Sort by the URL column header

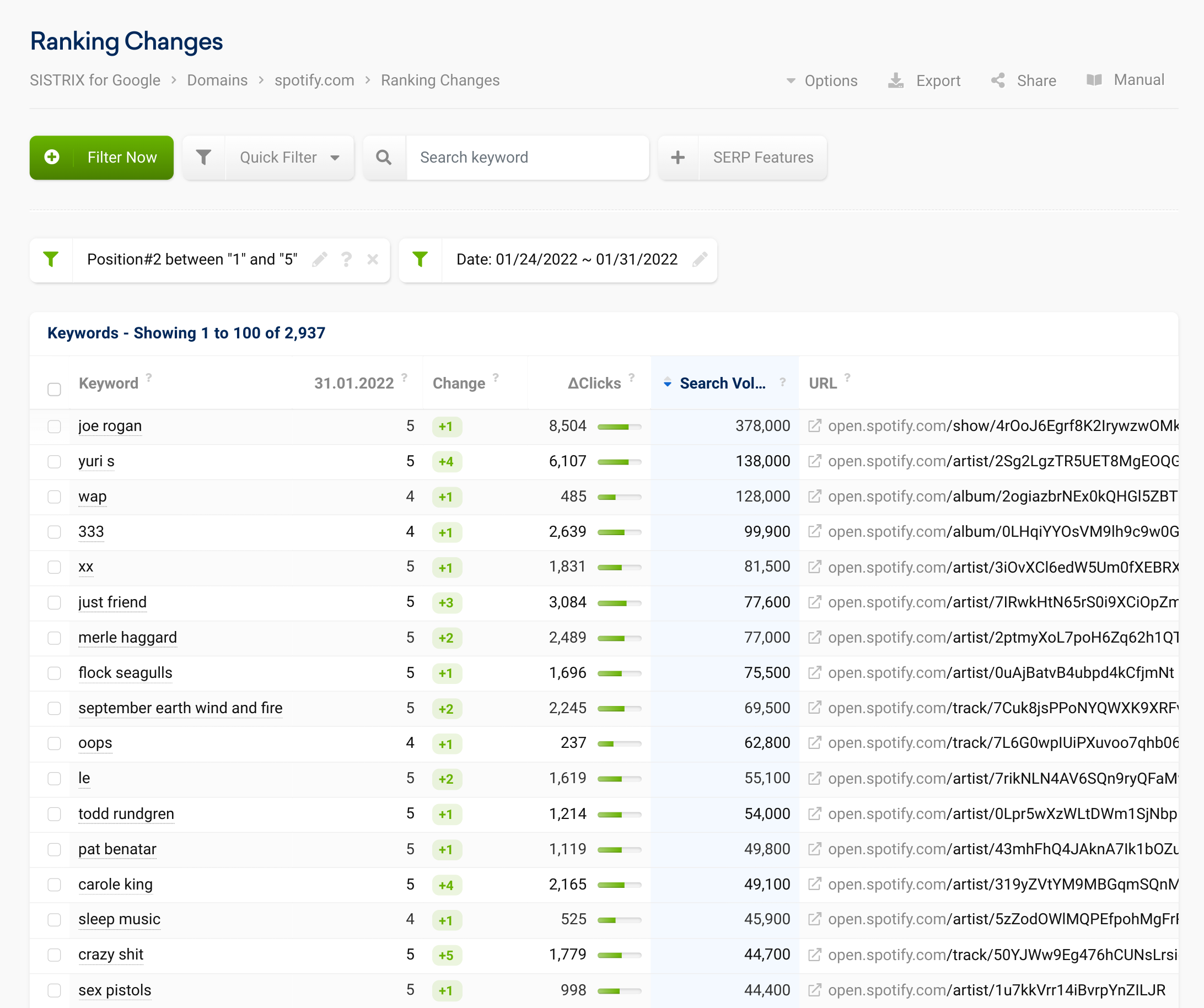pos(823,384)
